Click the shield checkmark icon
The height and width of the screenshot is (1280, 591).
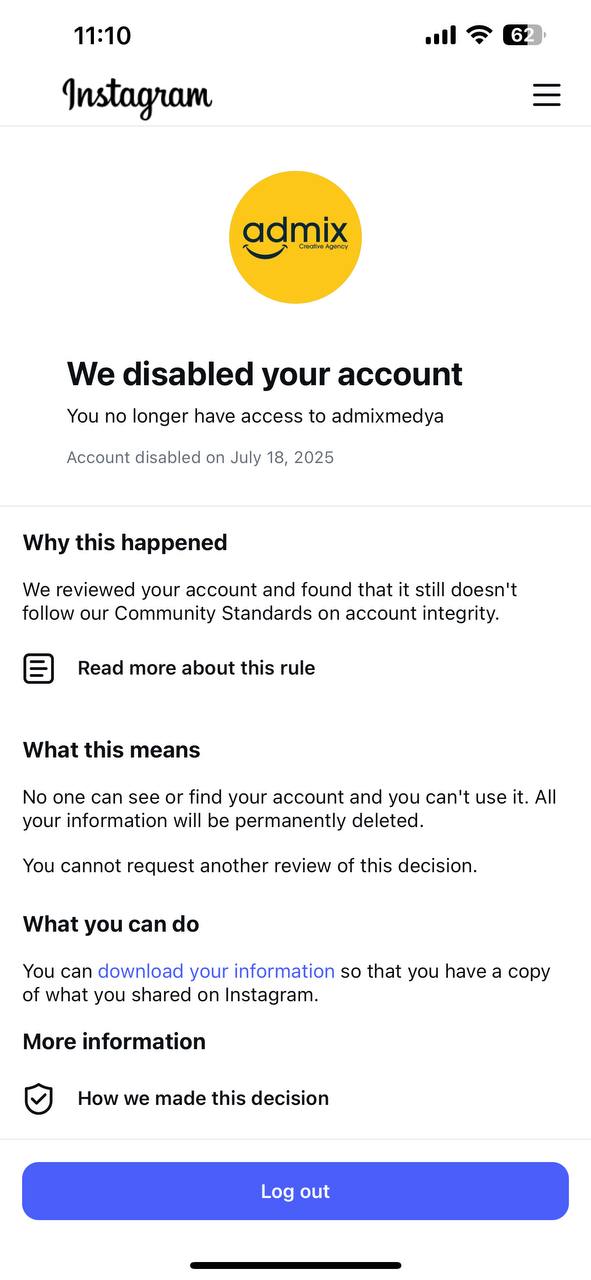(x=38, y=1099)
